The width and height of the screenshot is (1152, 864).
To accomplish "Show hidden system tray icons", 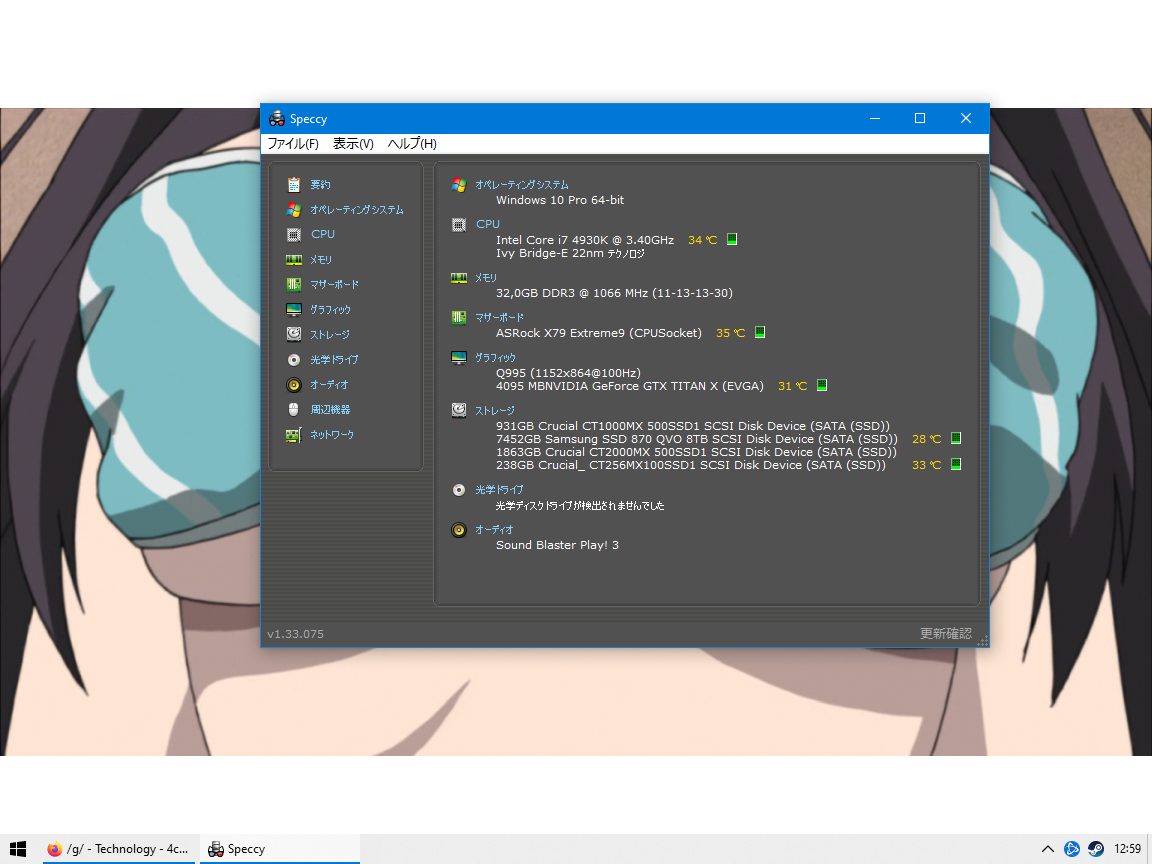I will coord(1048,849).
